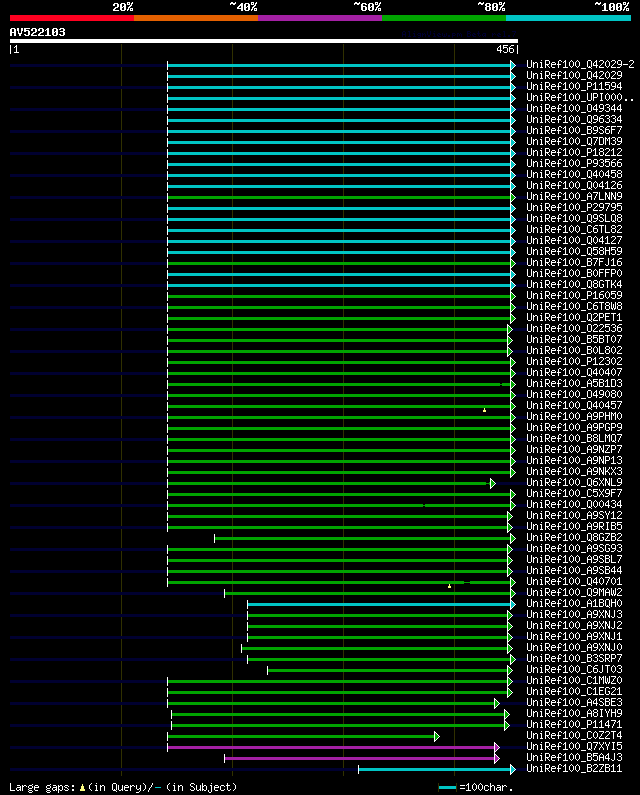Viewport: 640px width, 795px height.
Task: Click the UniRef100_C6TL82 label
Action: point(574,230)
